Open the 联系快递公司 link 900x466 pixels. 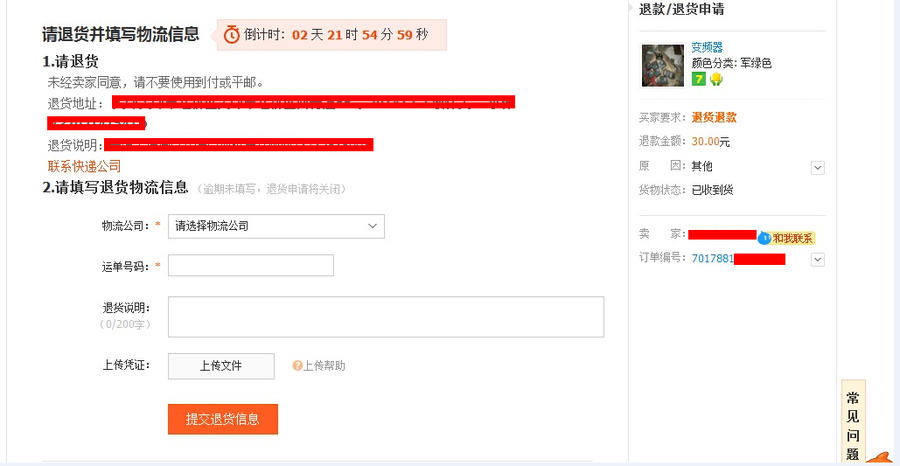[x=84, y=166]
